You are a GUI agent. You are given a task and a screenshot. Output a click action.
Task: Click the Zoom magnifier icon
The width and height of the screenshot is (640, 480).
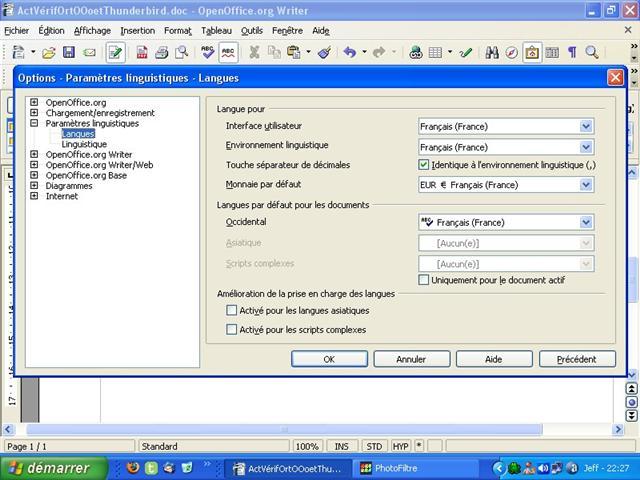pyautogui.click(x=592, y=52)
